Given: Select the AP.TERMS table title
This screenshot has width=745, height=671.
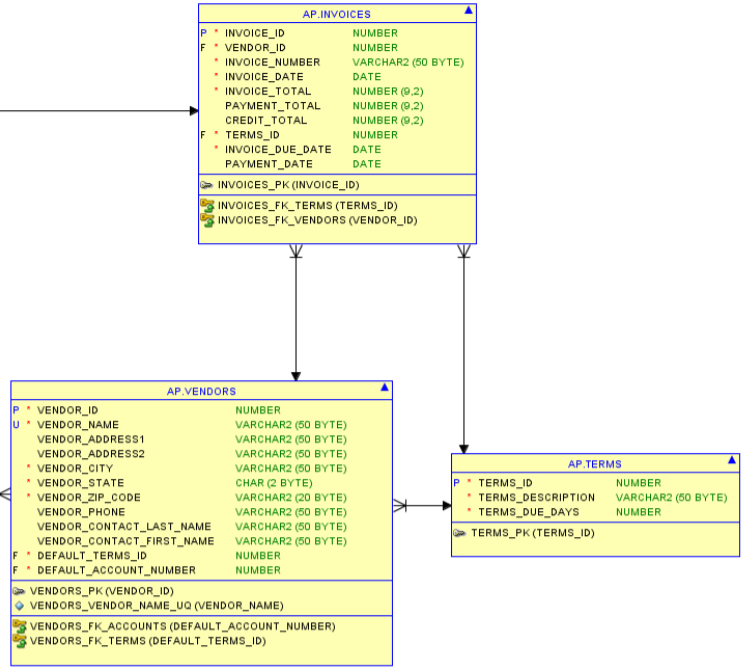Looking at the screenshot, I should click(x=594, y=464).
